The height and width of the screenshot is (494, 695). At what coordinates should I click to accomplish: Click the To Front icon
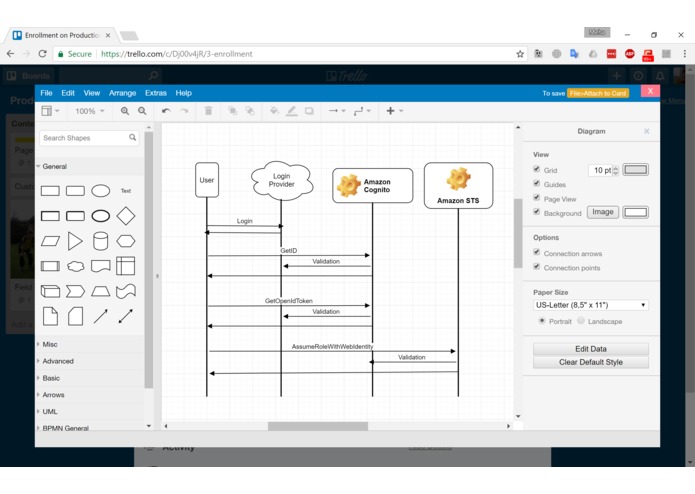pos(232,111)
